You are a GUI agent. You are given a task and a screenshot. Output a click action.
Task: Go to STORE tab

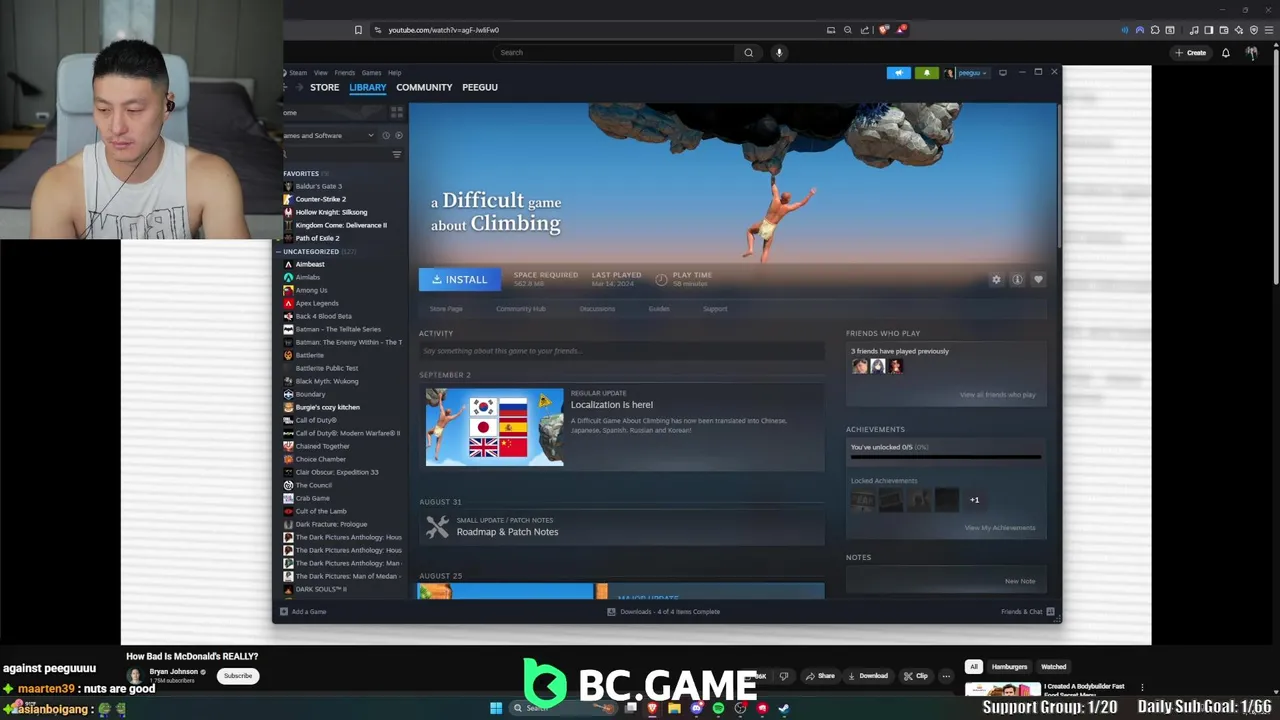[324, 87]
